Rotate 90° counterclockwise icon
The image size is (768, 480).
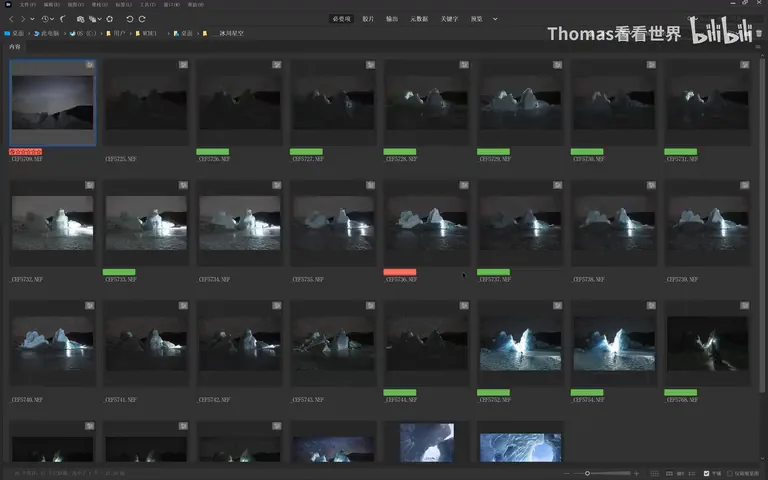click(129, 19)
